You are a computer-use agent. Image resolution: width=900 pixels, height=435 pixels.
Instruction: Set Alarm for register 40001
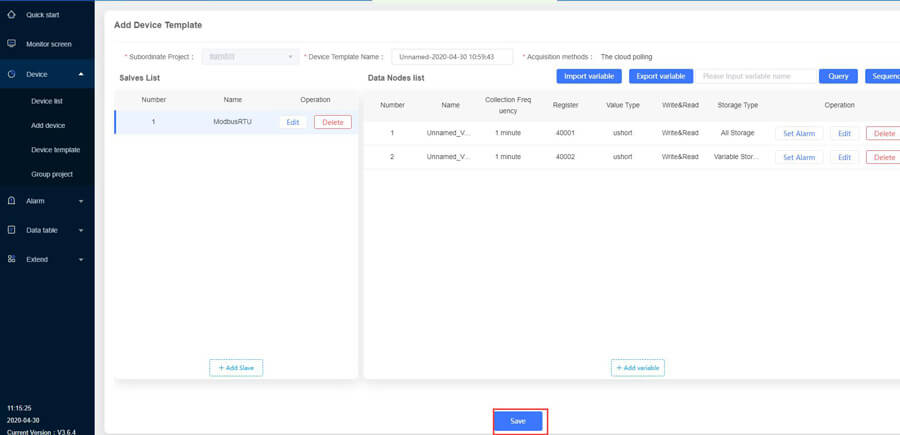(x=799, y=133)
